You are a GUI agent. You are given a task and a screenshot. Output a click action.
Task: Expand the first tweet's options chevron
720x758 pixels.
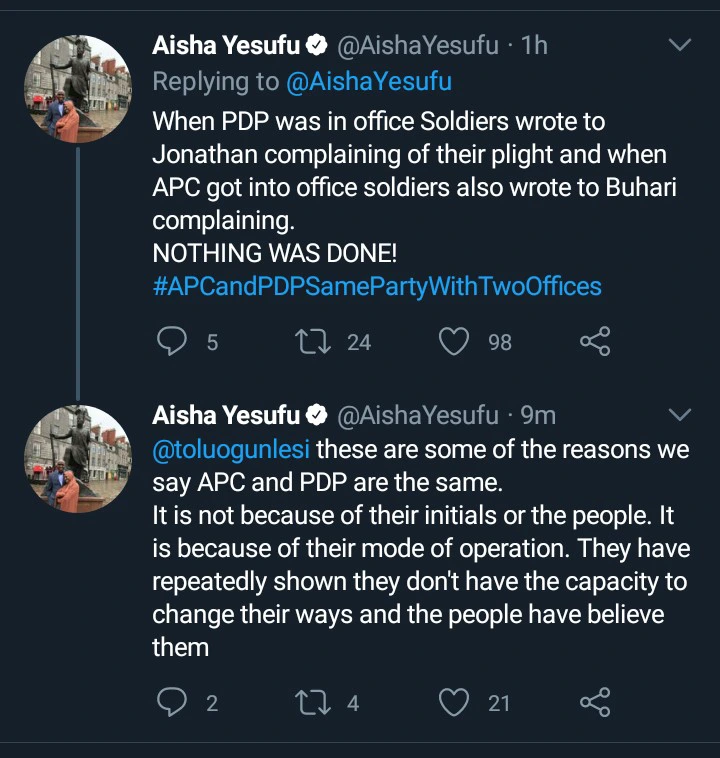(x=679, y=46)
